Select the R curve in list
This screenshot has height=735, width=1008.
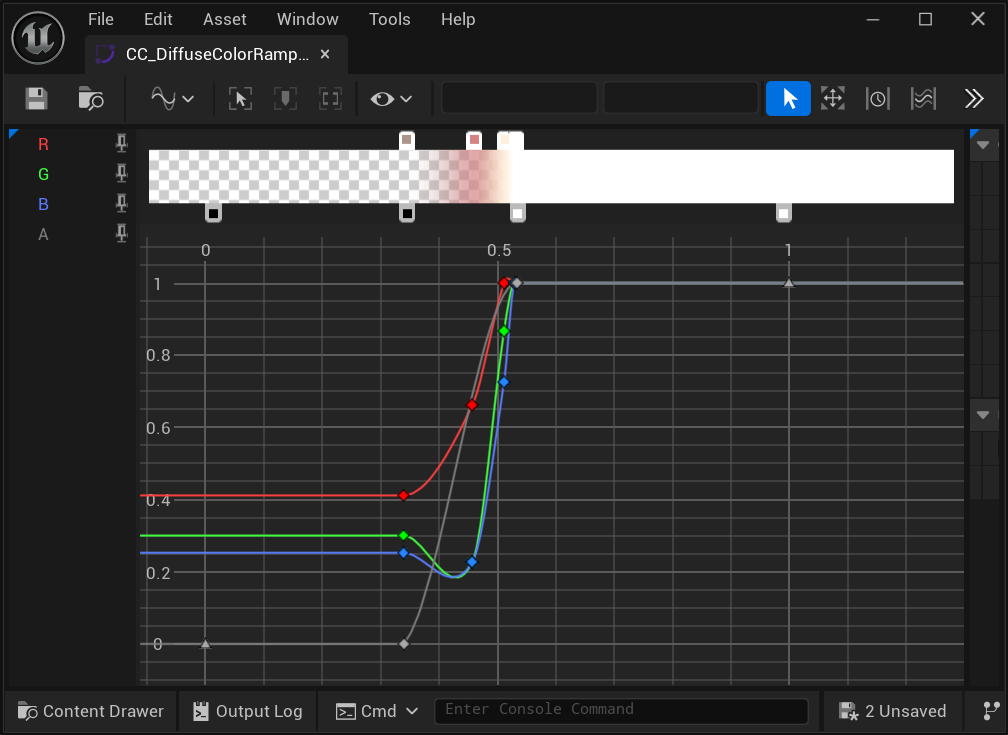tap(43, 144)
